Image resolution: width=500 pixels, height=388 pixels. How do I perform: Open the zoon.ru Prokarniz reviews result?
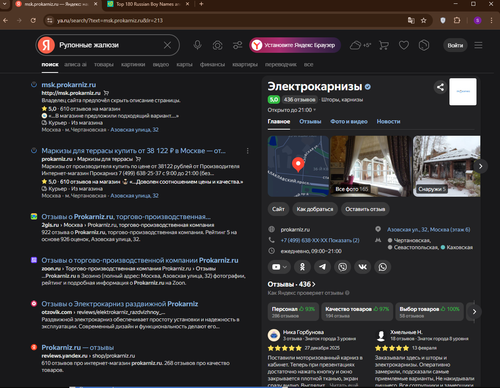click(x=140, y=260)
